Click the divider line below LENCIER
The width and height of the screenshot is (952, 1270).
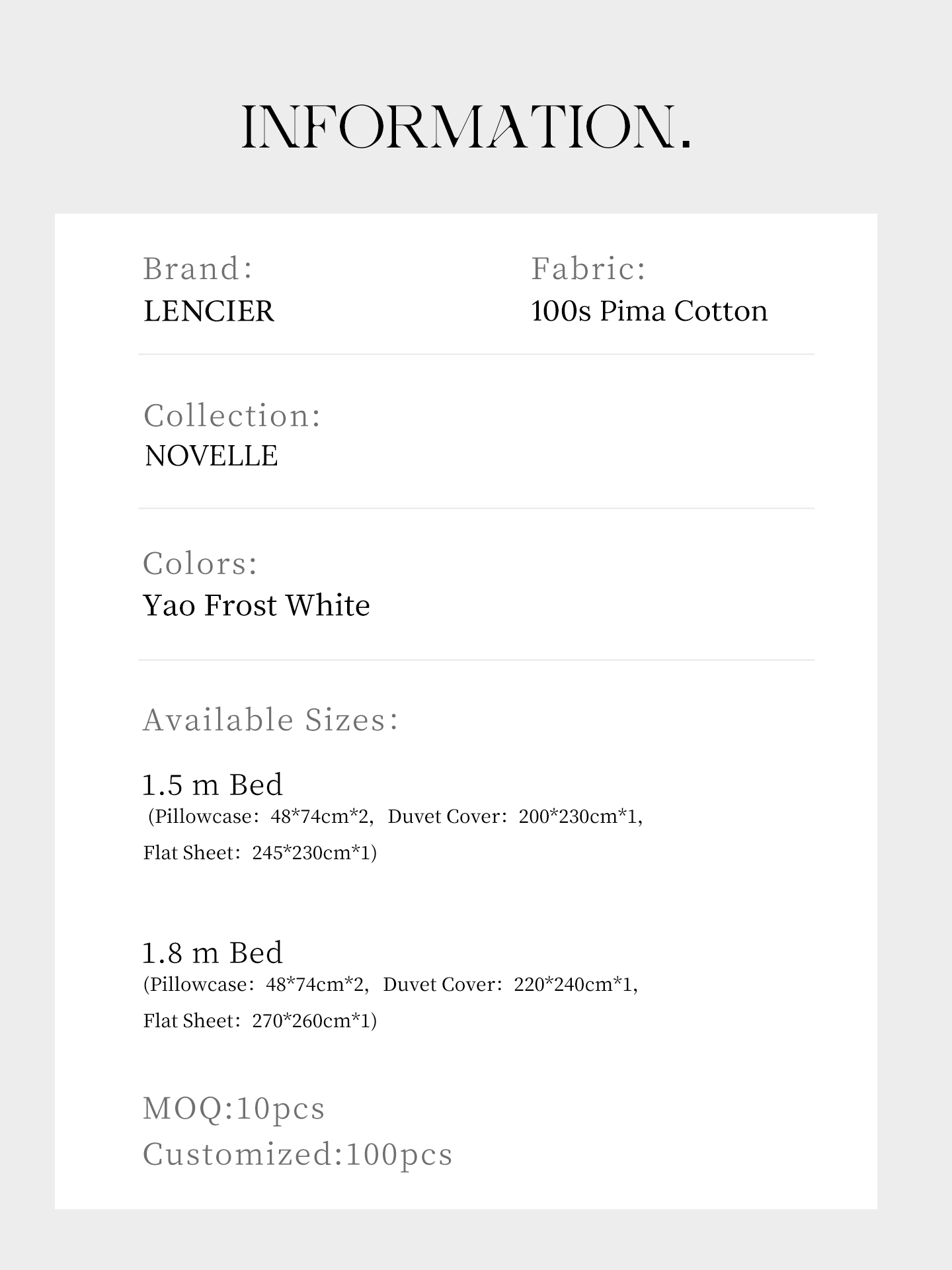pyautogui.click(x=476, y=355)
